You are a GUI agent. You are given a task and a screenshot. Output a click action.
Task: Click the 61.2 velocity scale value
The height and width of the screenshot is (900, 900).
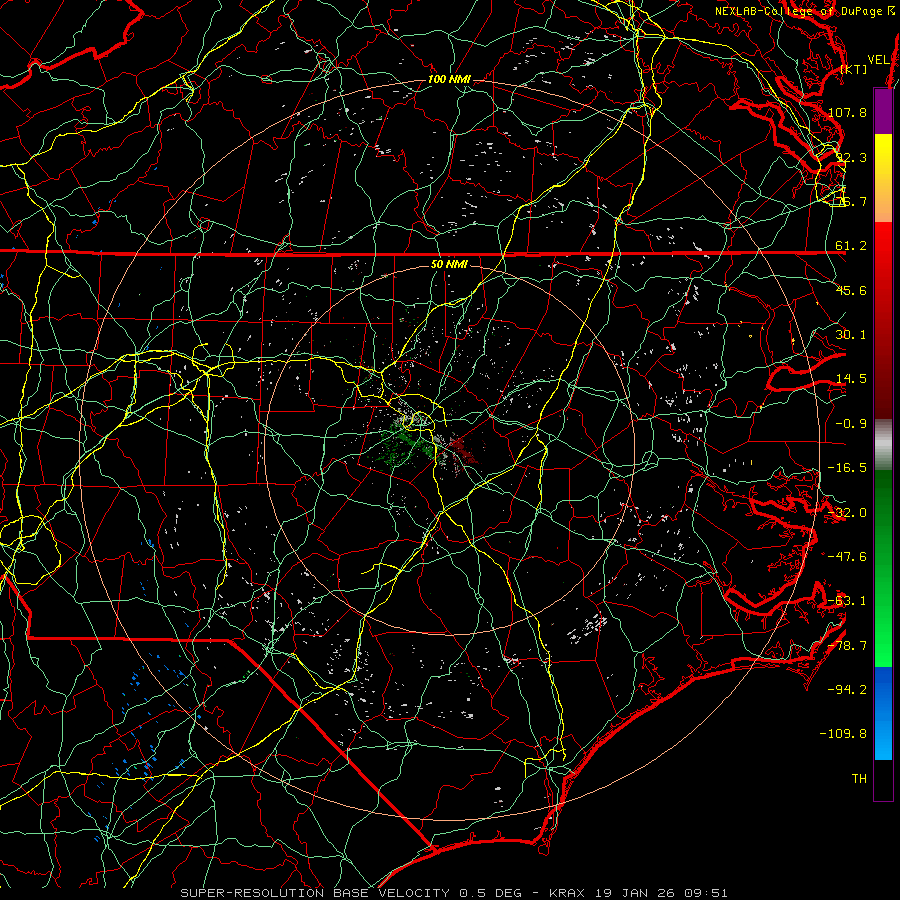coord(851,246)
